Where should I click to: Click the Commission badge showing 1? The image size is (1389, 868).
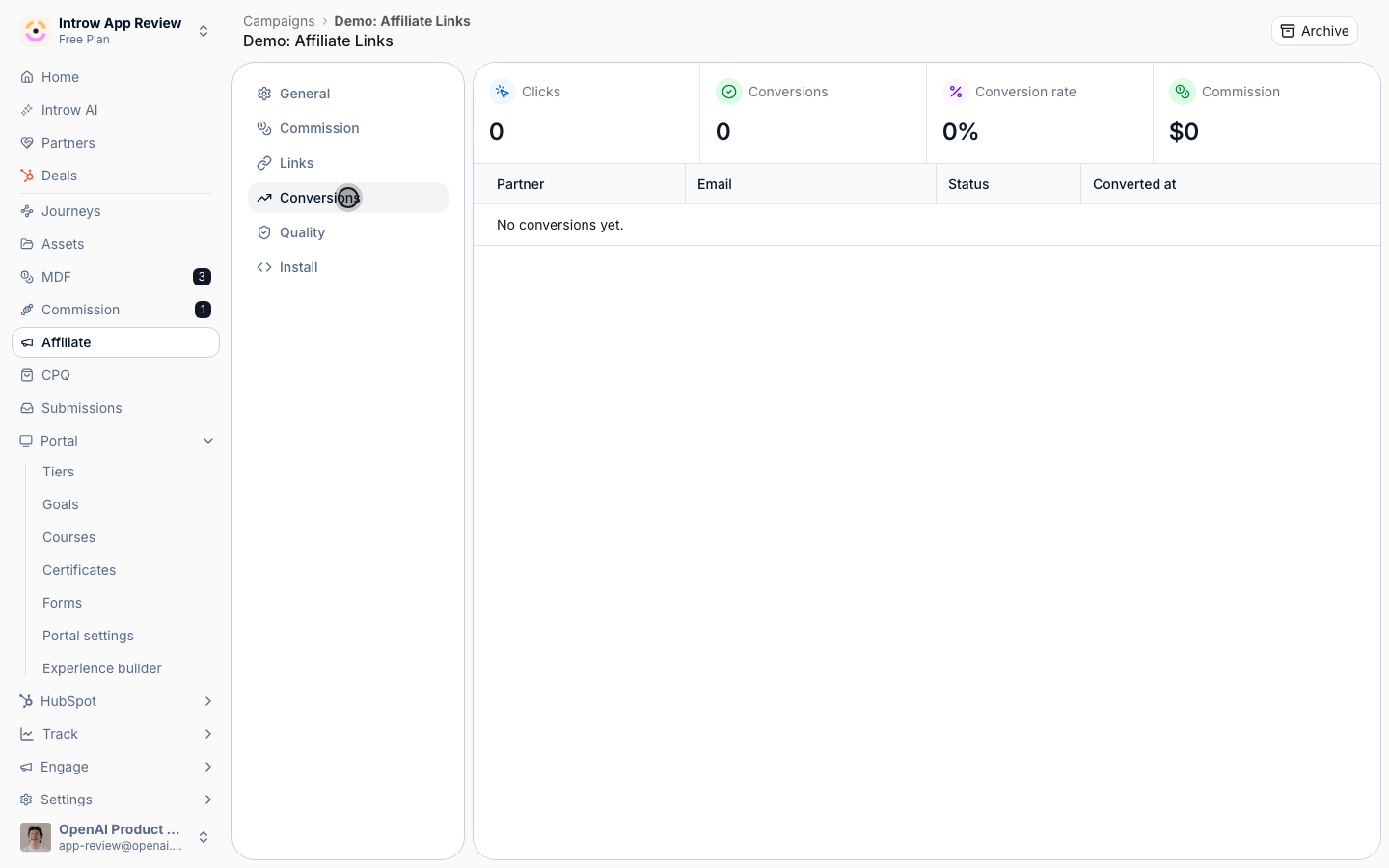(203, 310)
